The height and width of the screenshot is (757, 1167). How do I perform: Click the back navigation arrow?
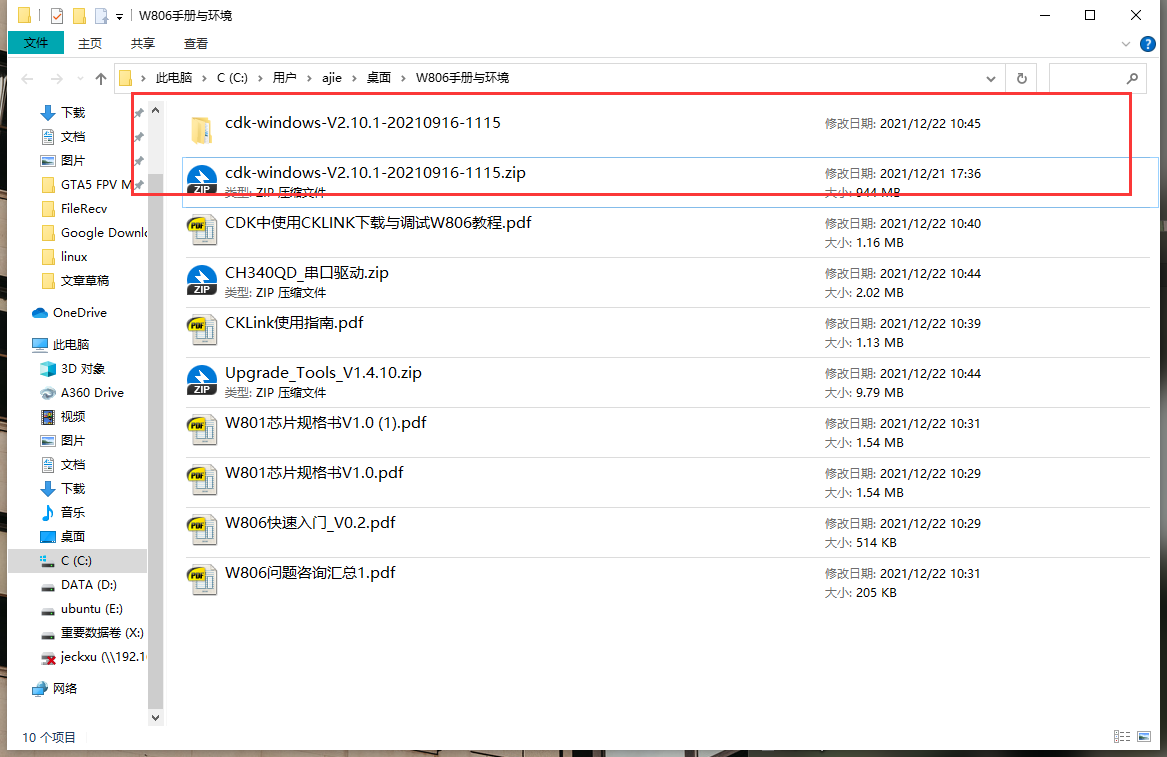(x=26, y=77)
